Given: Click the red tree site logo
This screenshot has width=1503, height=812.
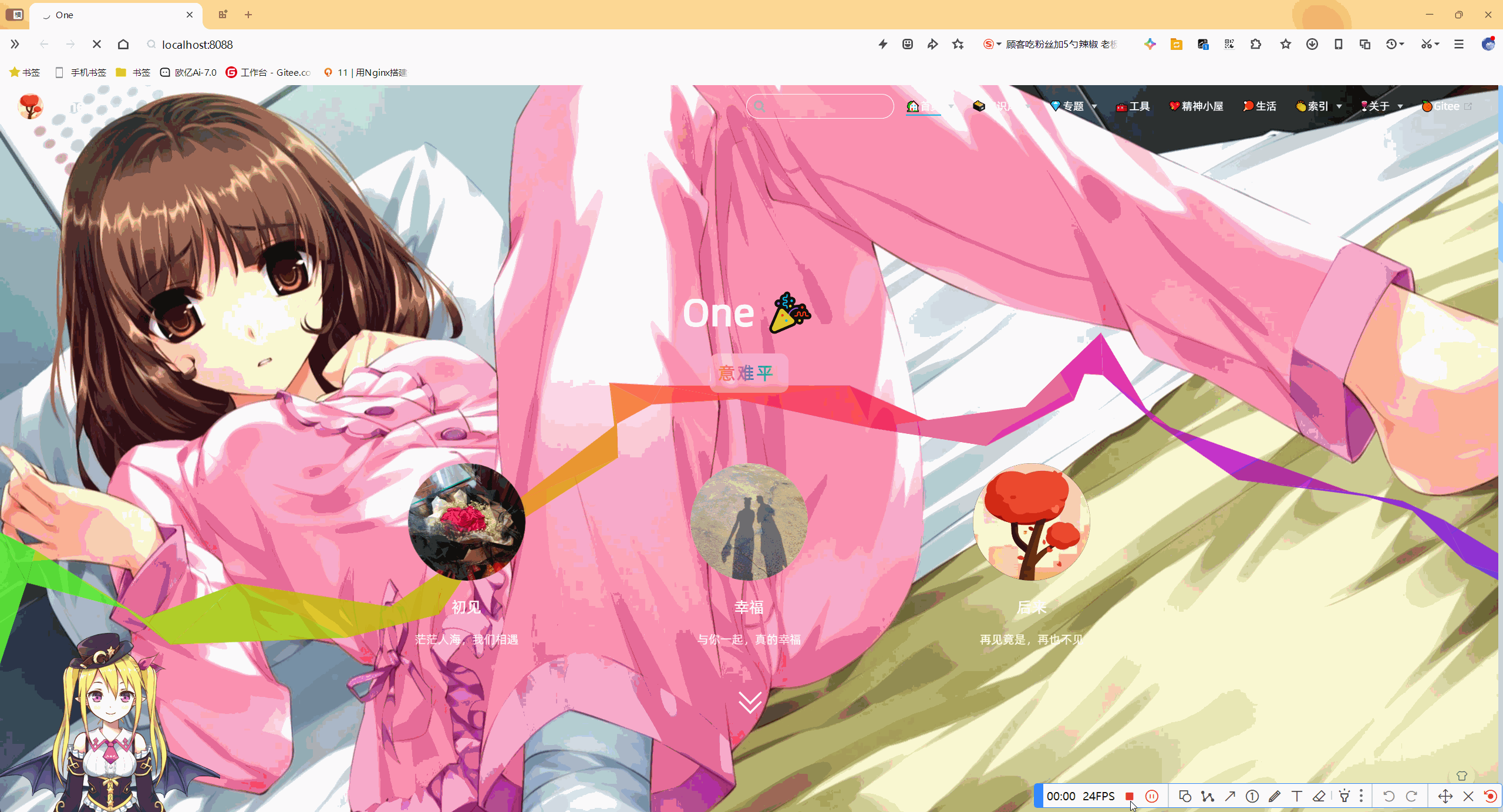Looking at the screenshot, I should click(x=31, y=106).
